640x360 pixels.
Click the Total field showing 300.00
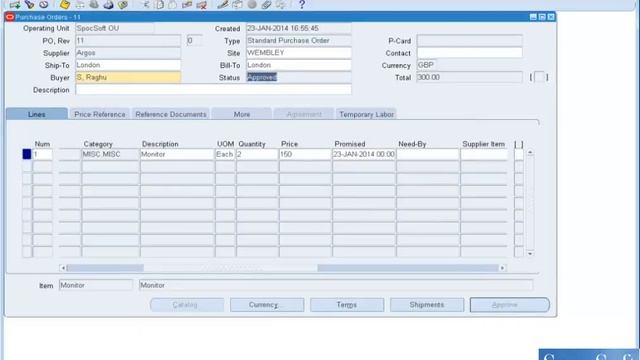pyautogui.click(x=469, y=78)
